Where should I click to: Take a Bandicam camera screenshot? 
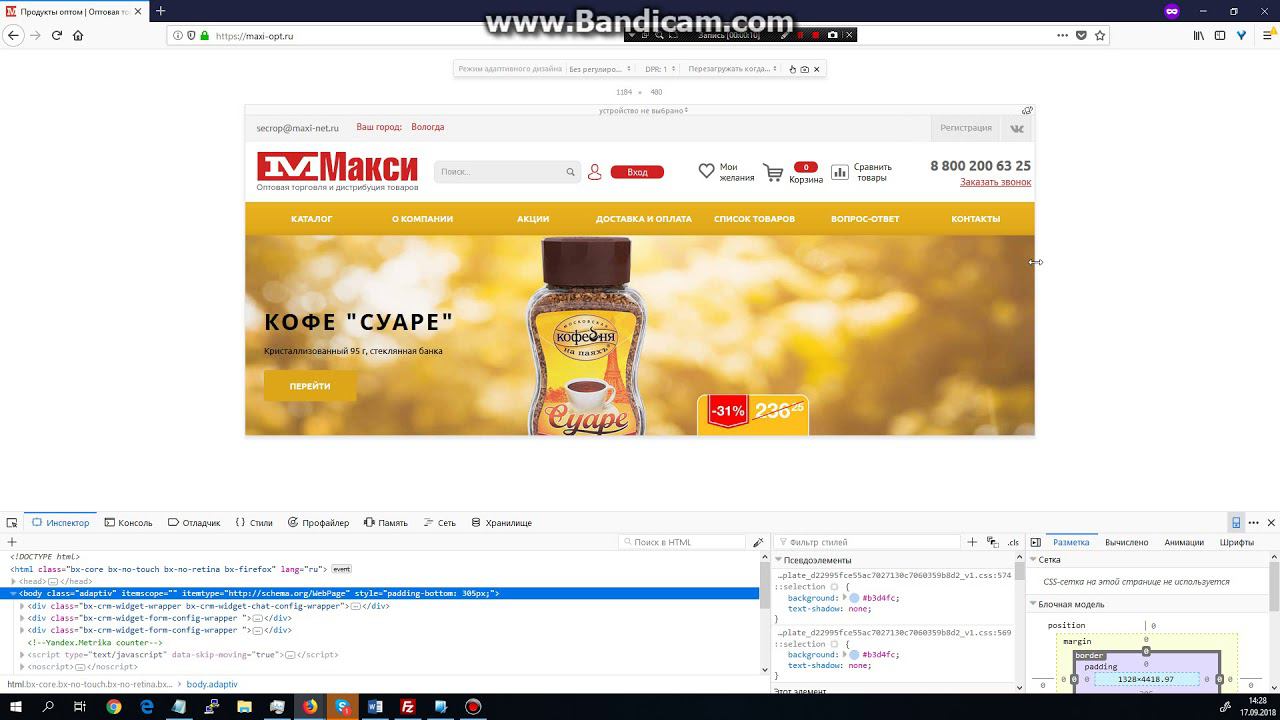(x=833, y=35)
